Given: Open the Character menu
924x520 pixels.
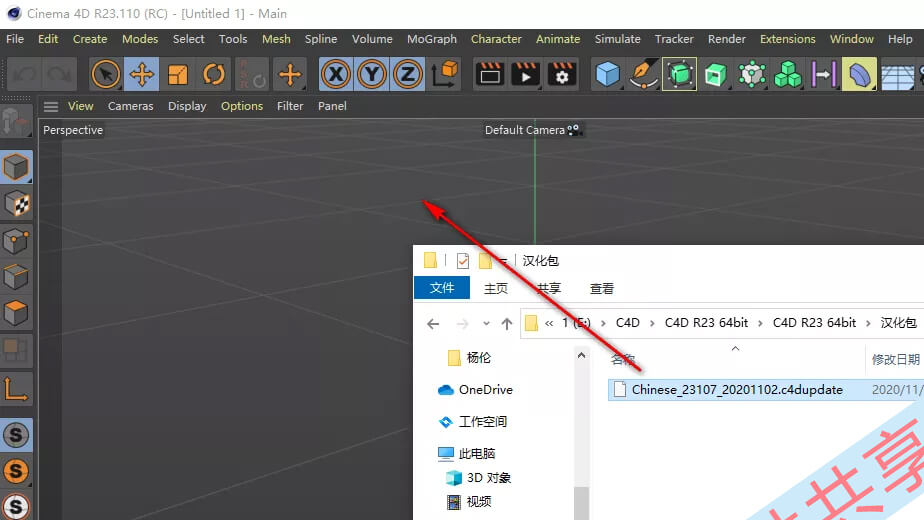Looking at the screenshot, I should 496,39.
